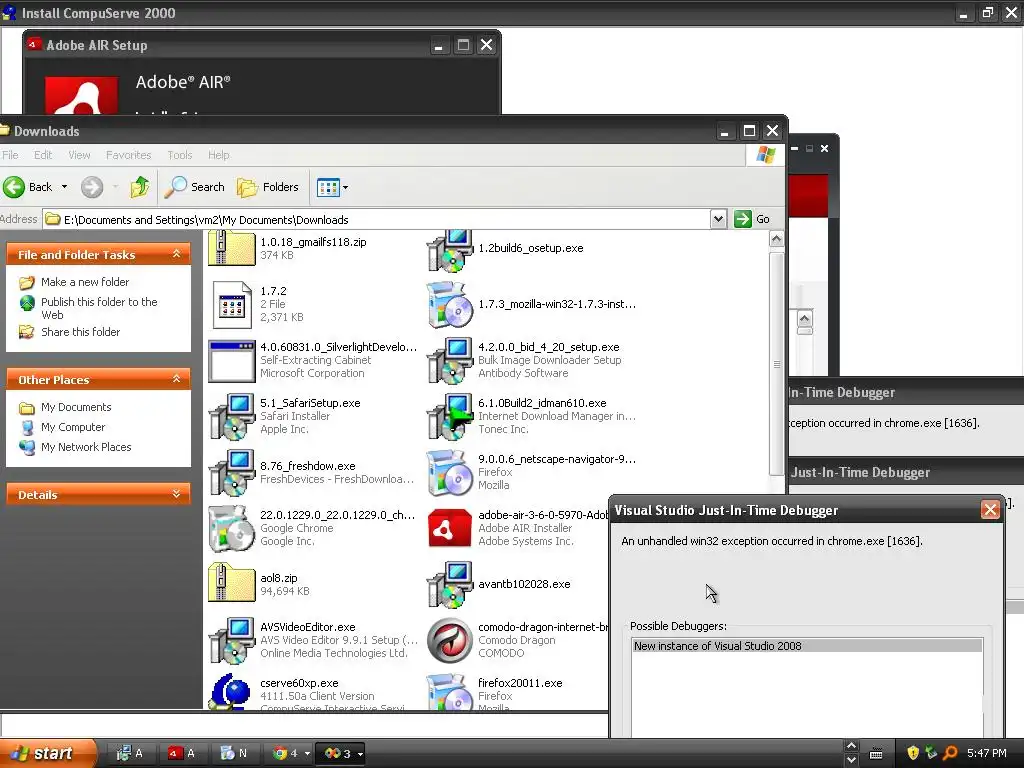Go up one folder level
The height and width of the screenshot is (768, 1024).
[139, 187]
